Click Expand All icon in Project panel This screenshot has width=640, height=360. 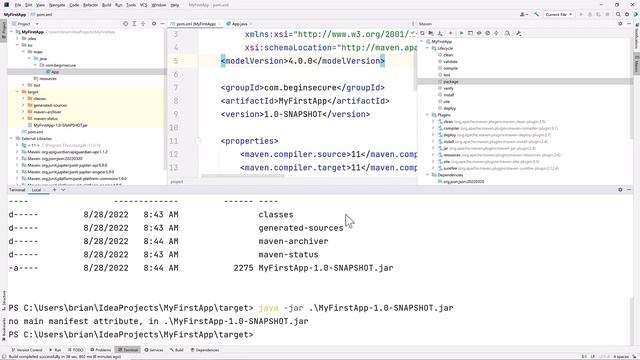[x=134, y=24]
